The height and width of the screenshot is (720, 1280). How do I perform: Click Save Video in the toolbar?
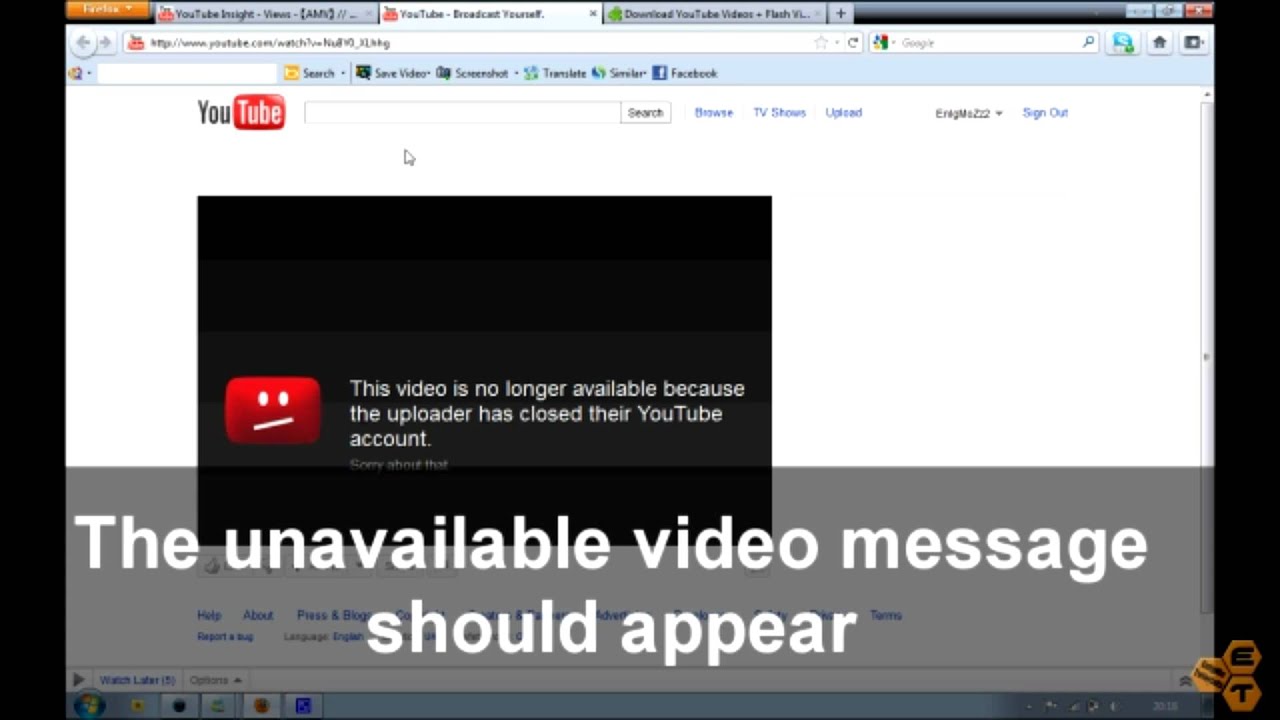coord(392,73)
